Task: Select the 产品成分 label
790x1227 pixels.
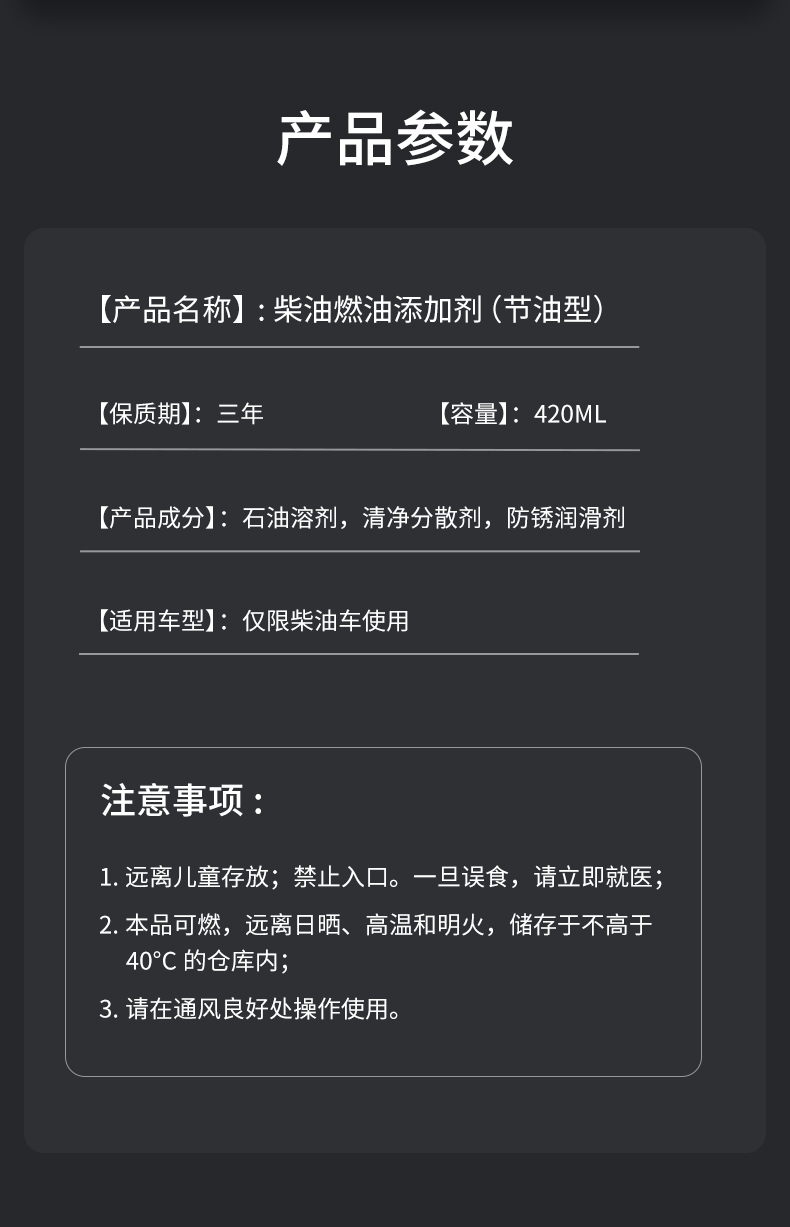Action: pos(157,517)
